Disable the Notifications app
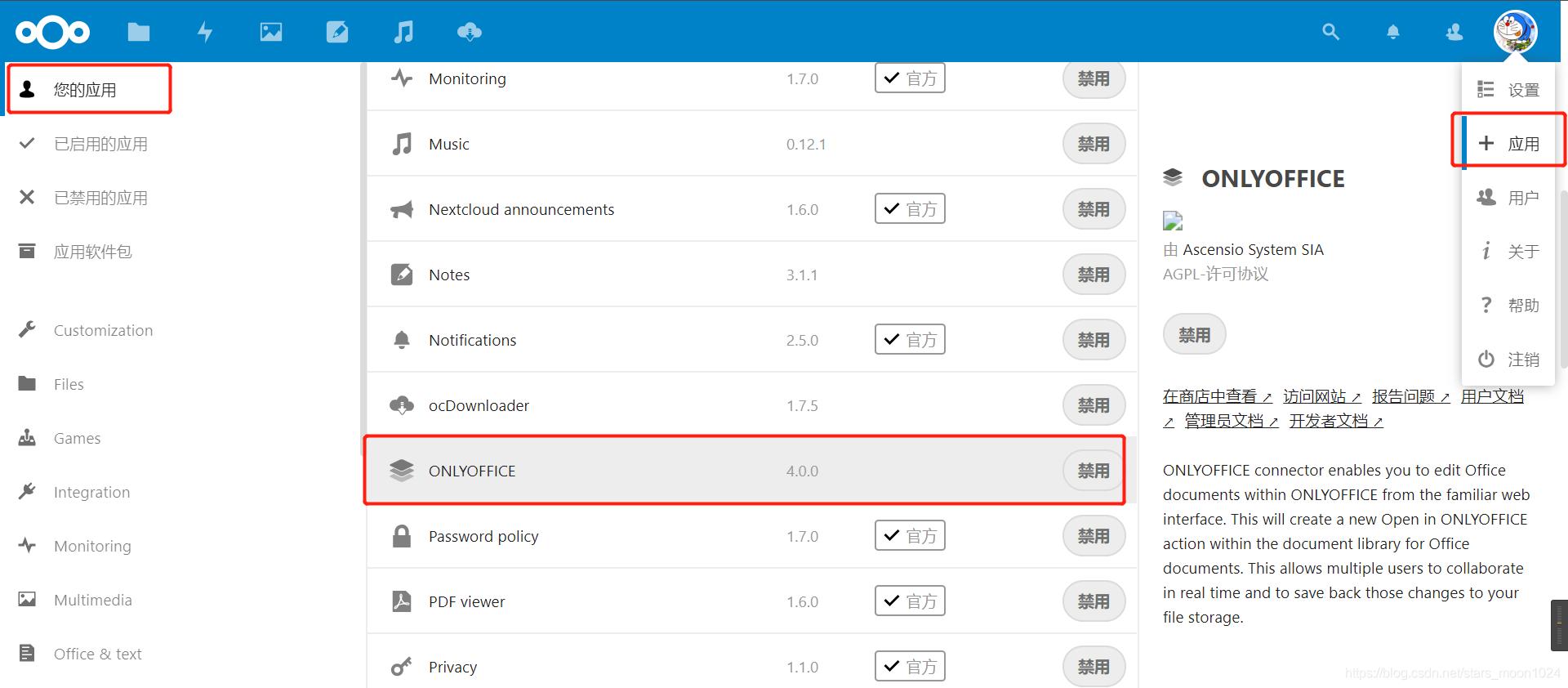The image size is (1568, 688). (1094, 340)
